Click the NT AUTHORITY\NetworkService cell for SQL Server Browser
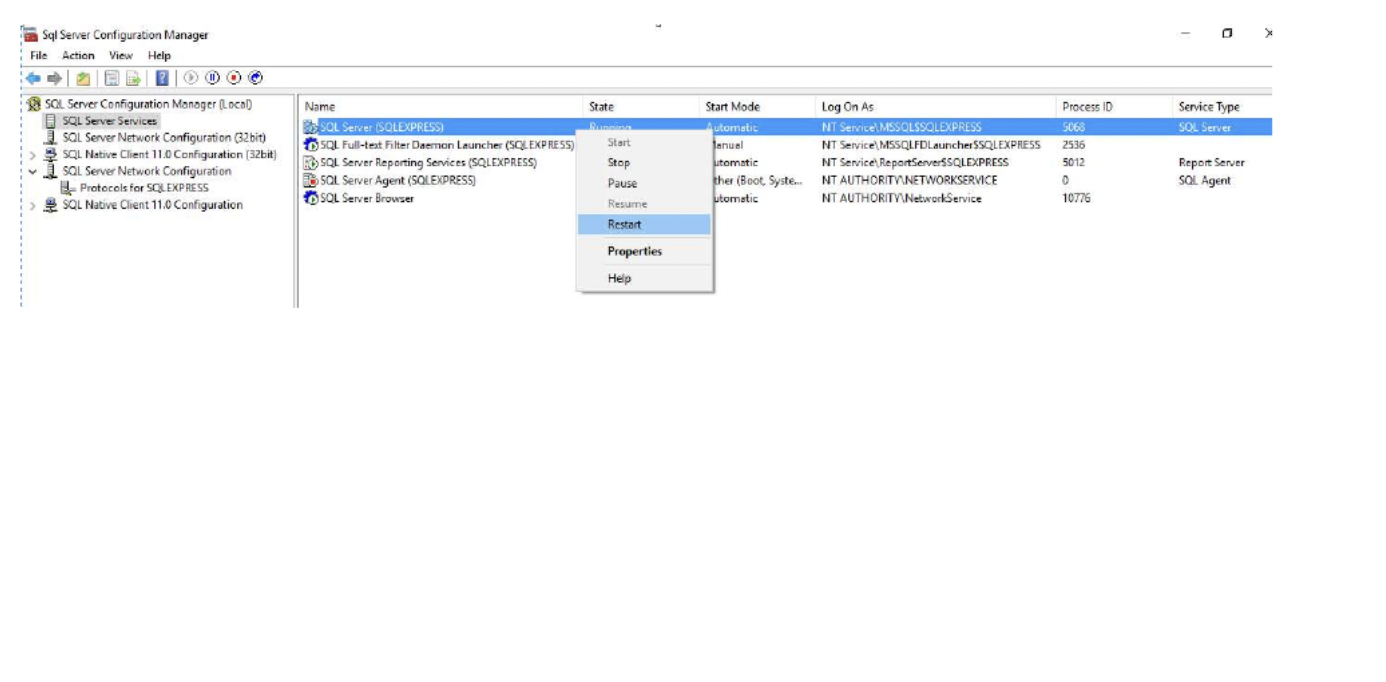The image size is (1386, 682). coord(901,198)
